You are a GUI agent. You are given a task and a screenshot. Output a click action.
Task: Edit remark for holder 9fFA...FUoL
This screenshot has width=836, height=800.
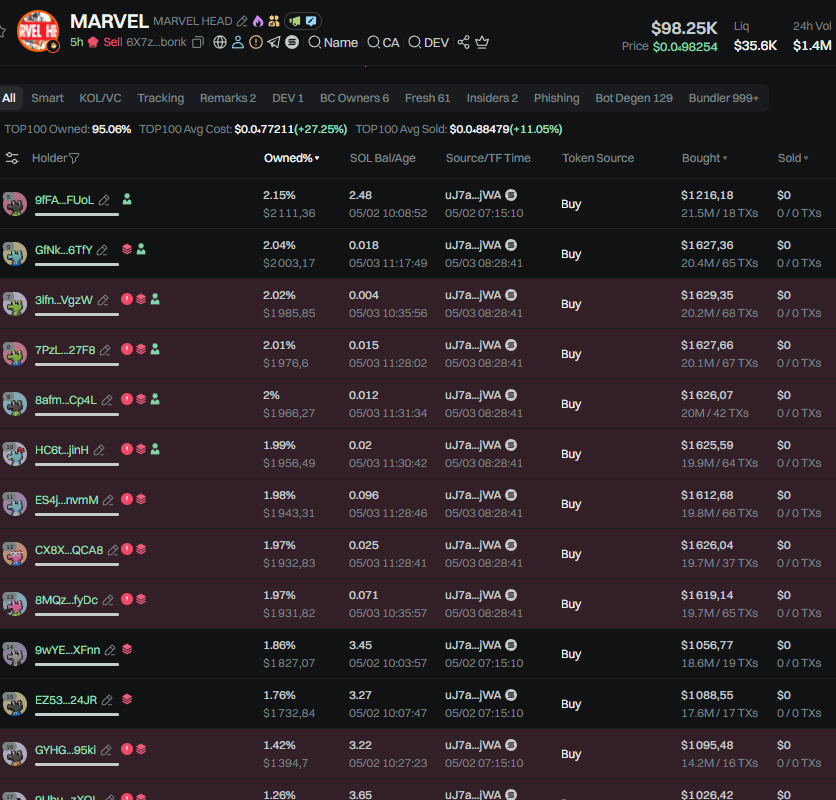104,200
